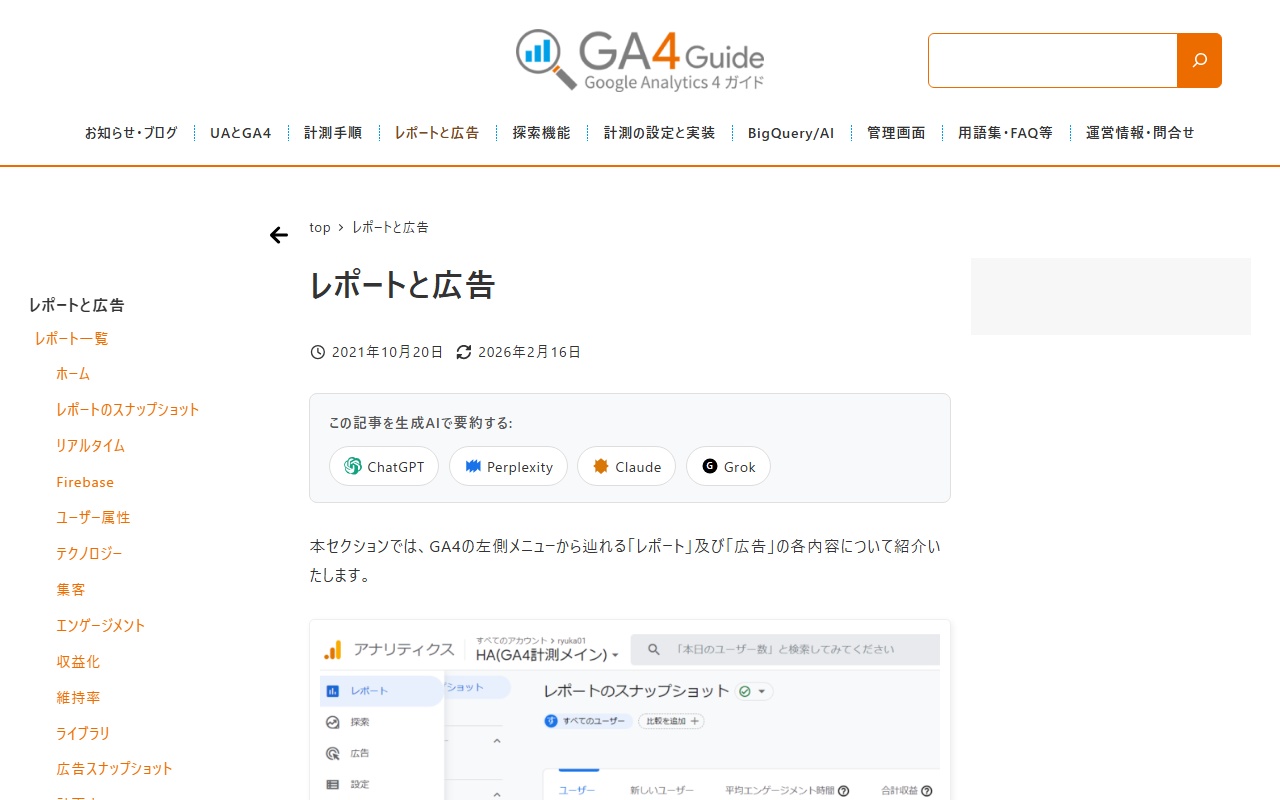Open the UAとGA4 menu item
This screenshot has height=800, width=1280.
point(241,132)
